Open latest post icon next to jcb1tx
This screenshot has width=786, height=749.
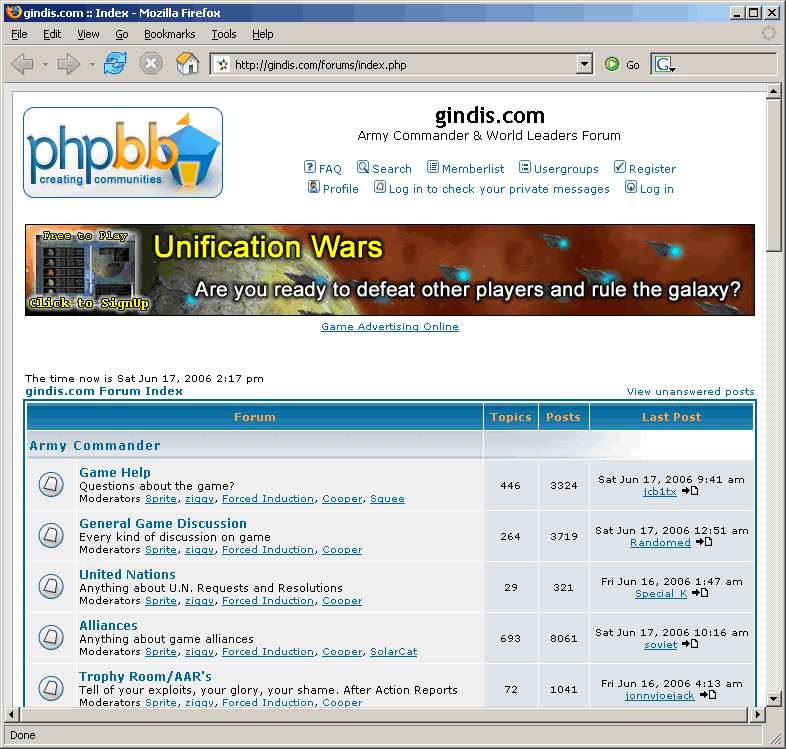690,491
